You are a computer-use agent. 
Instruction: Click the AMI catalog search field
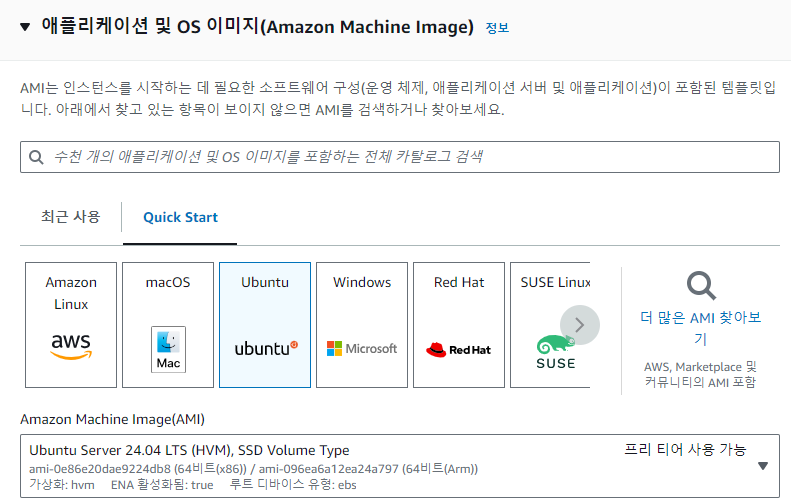400,157
